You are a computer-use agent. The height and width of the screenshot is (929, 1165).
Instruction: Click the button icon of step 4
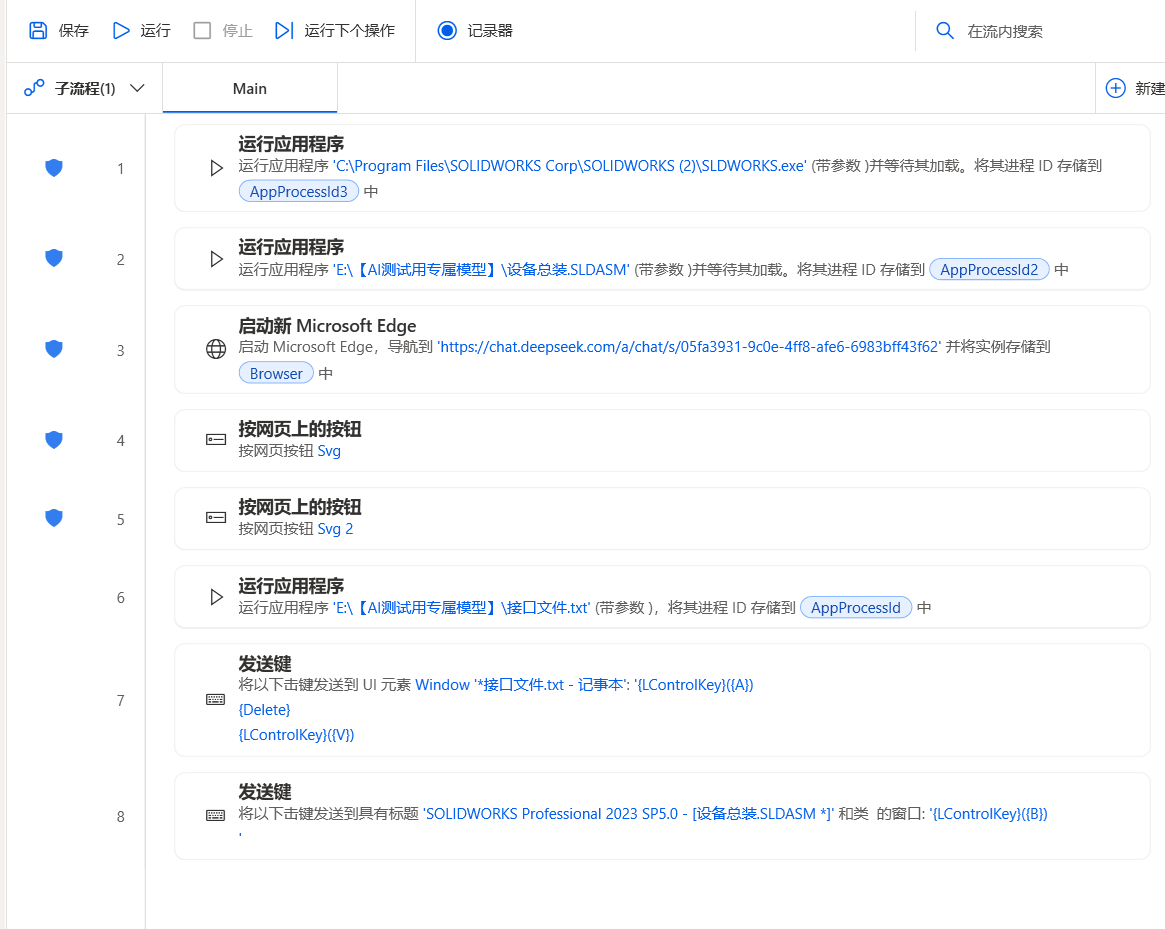coord(215,440)
